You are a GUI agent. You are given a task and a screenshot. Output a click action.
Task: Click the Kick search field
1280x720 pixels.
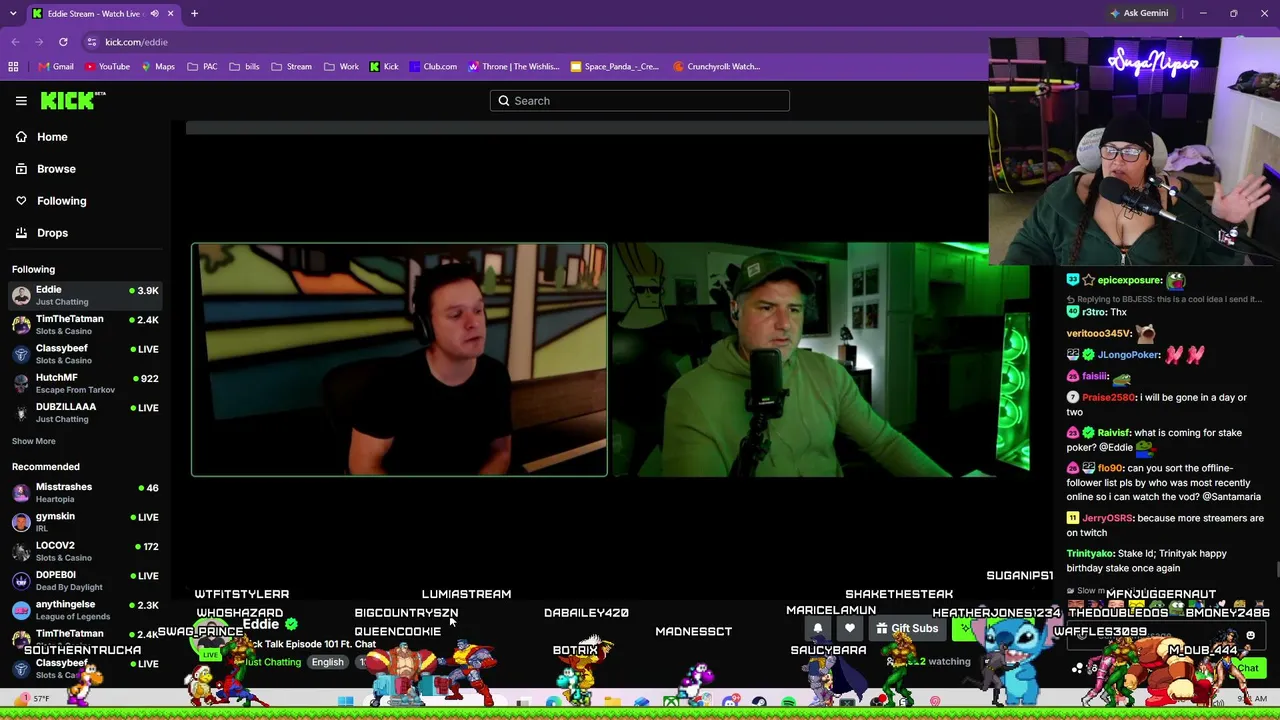(x=640, y=101)
